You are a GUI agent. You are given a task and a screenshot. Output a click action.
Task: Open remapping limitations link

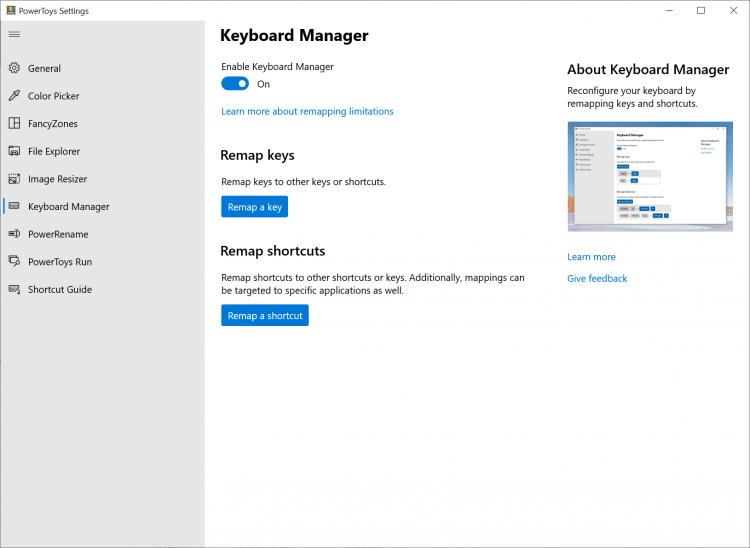307,112
